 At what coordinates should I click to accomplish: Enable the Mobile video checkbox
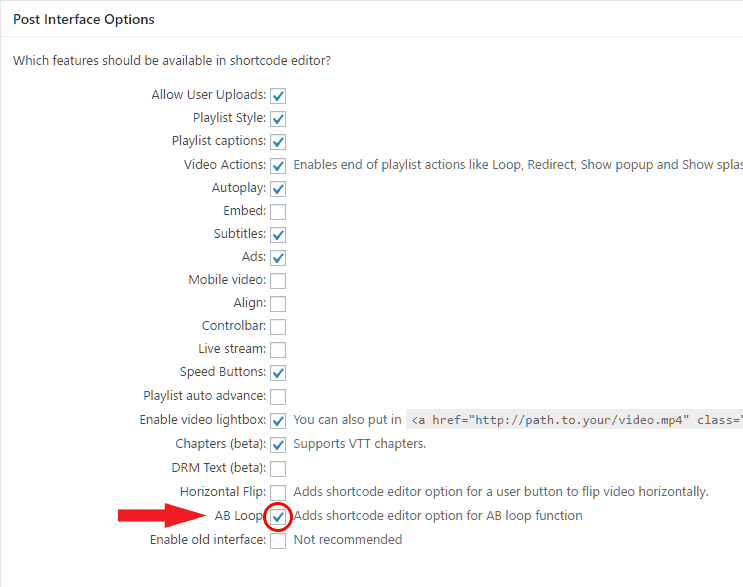pyautogui.click(x=278, y=280)
